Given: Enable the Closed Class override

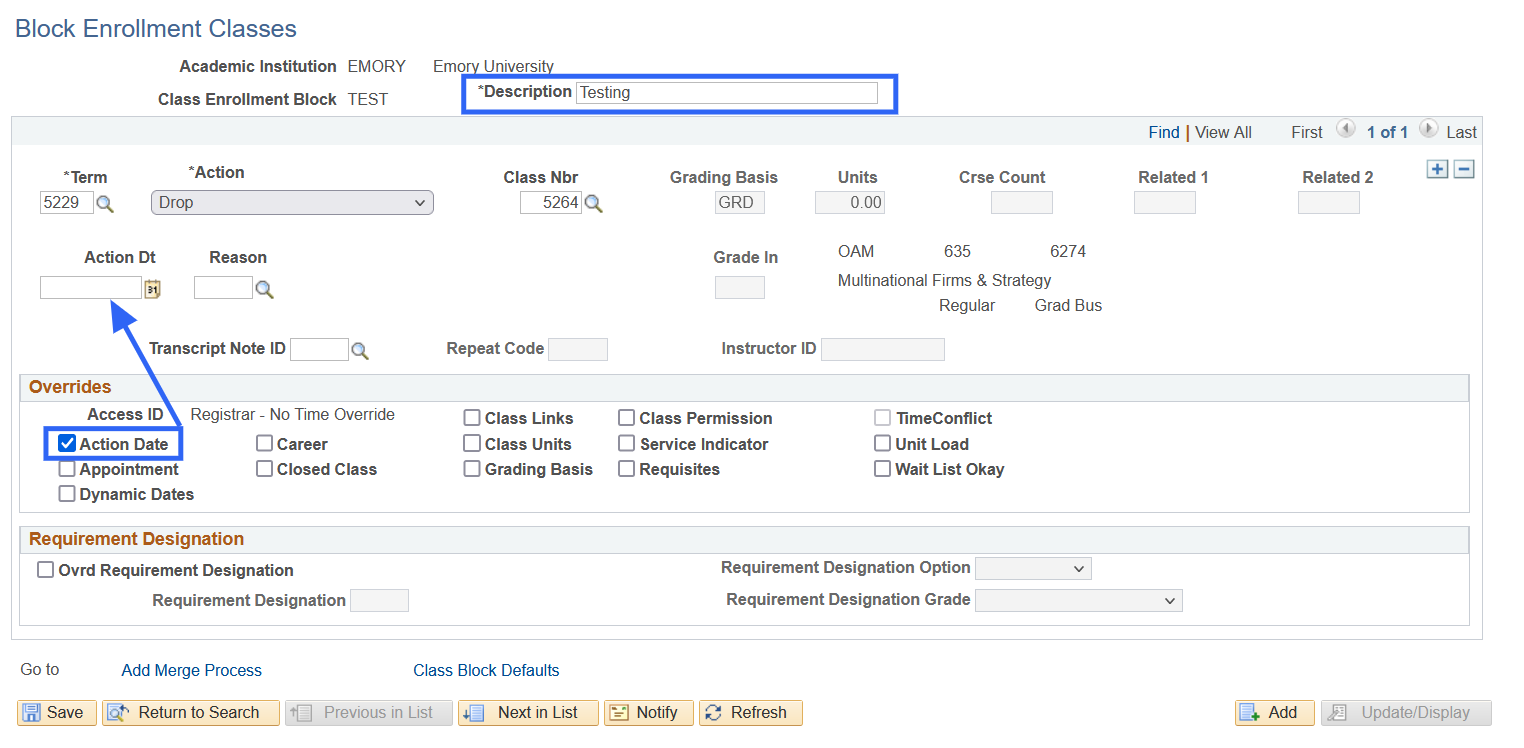Looking at the screenshot, I should pyautogui.click(x=265, y=469).
